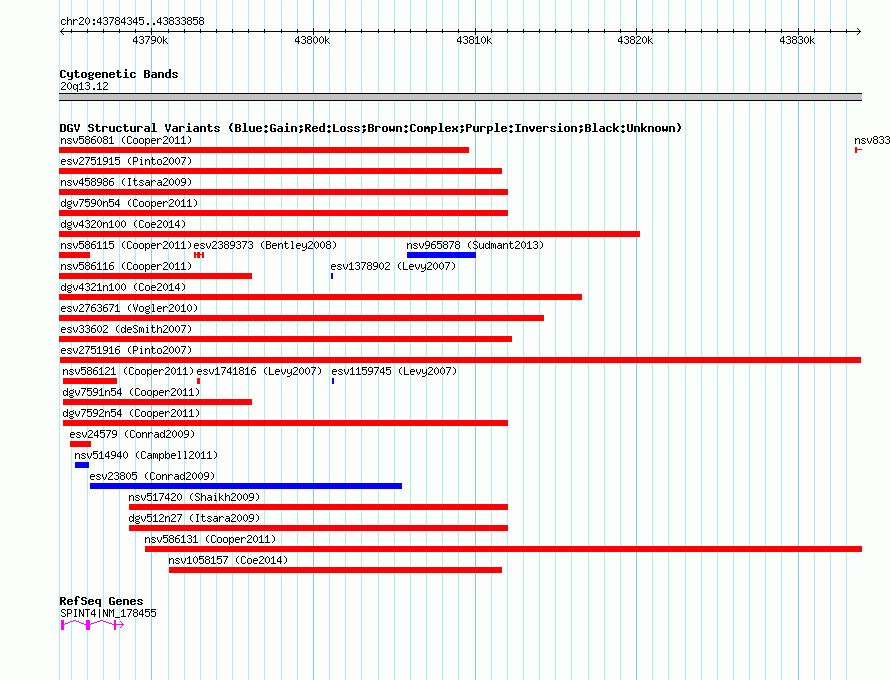Click the esv1741816 (Levy2007) small red marker
Viewport: 890px width, 680px height.
pyautogui.click(x=198, y=381)
